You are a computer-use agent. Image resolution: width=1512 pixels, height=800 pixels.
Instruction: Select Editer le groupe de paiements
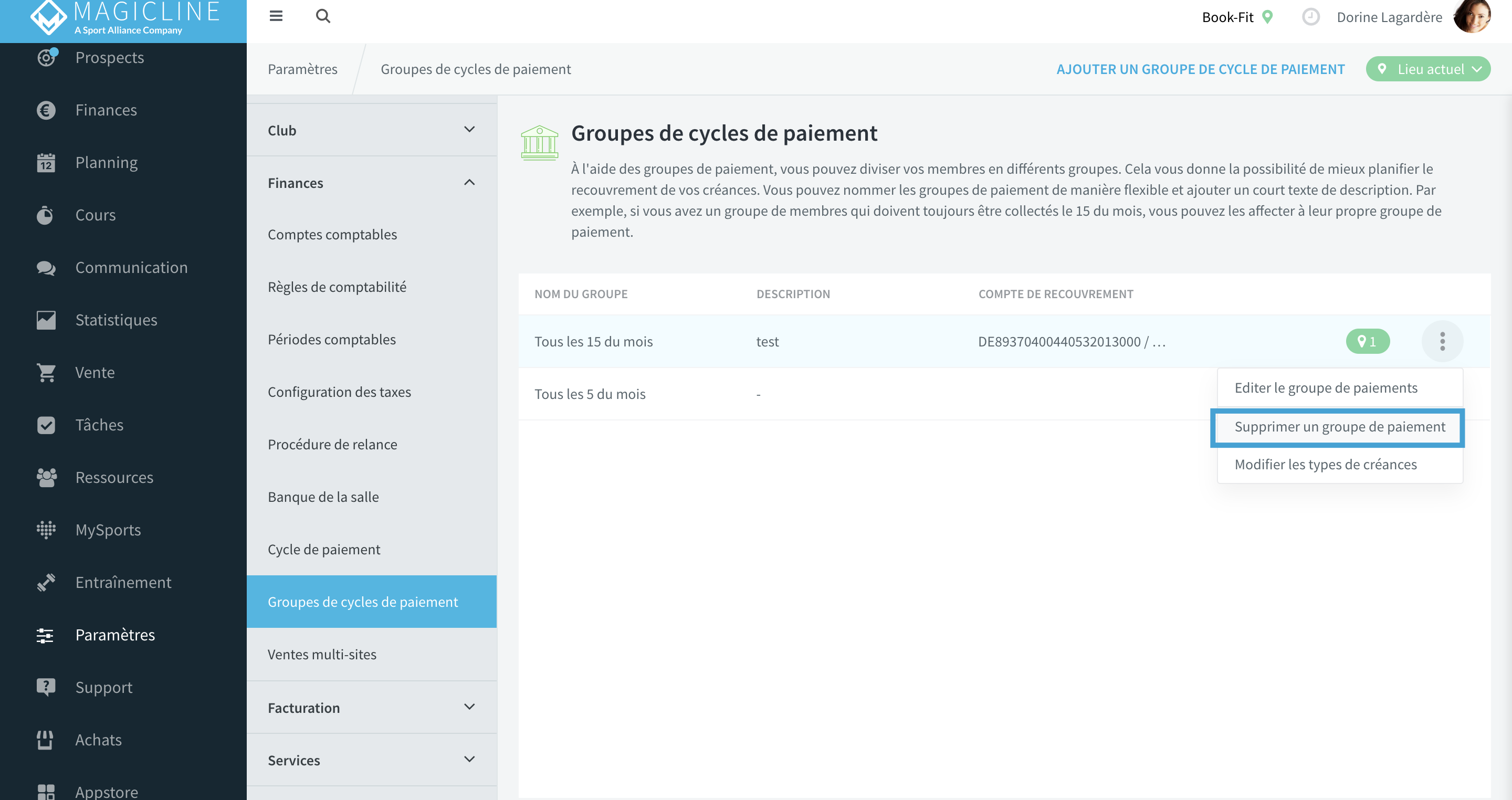pos(1340,388)
